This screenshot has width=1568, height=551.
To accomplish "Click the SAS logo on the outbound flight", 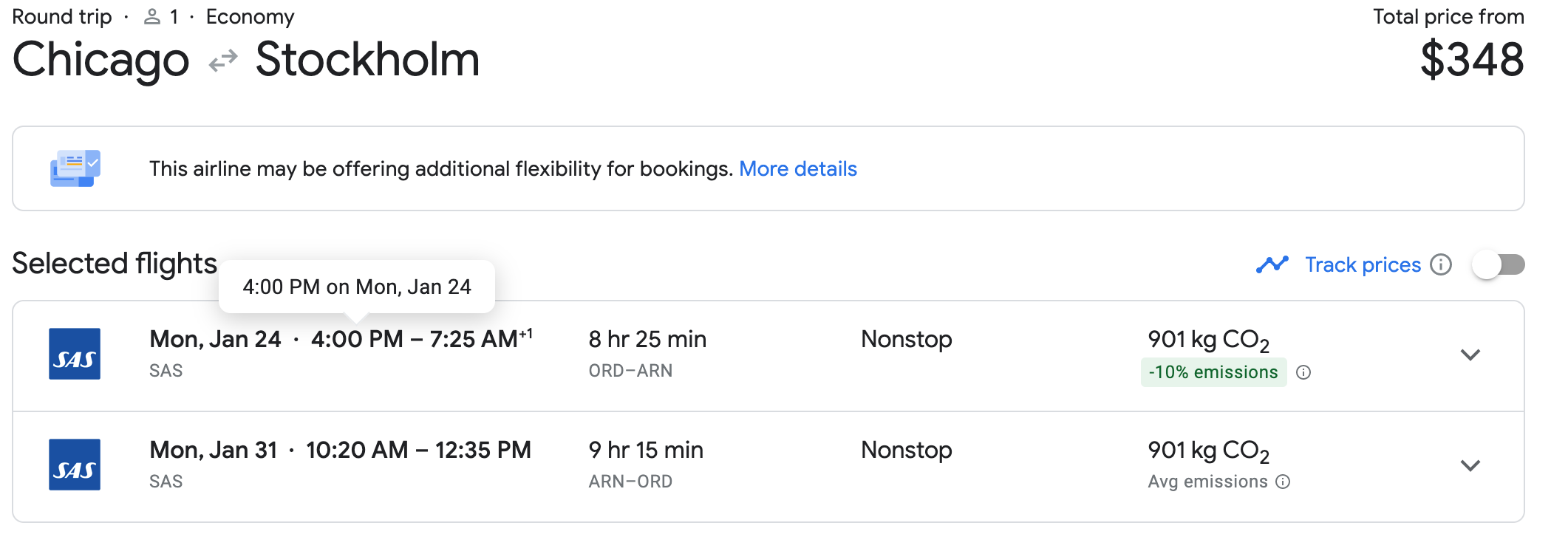I will coord(75,354).
